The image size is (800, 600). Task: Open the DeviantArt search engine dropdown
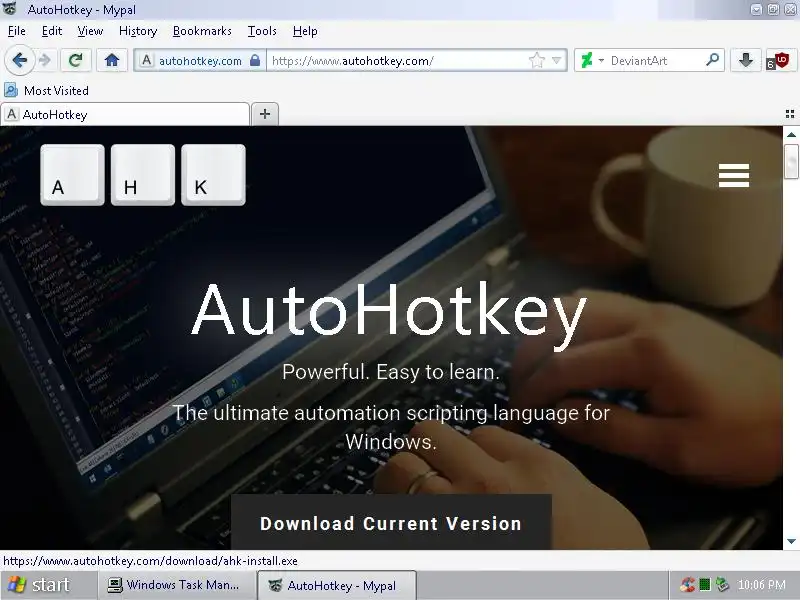coord(591,61)
